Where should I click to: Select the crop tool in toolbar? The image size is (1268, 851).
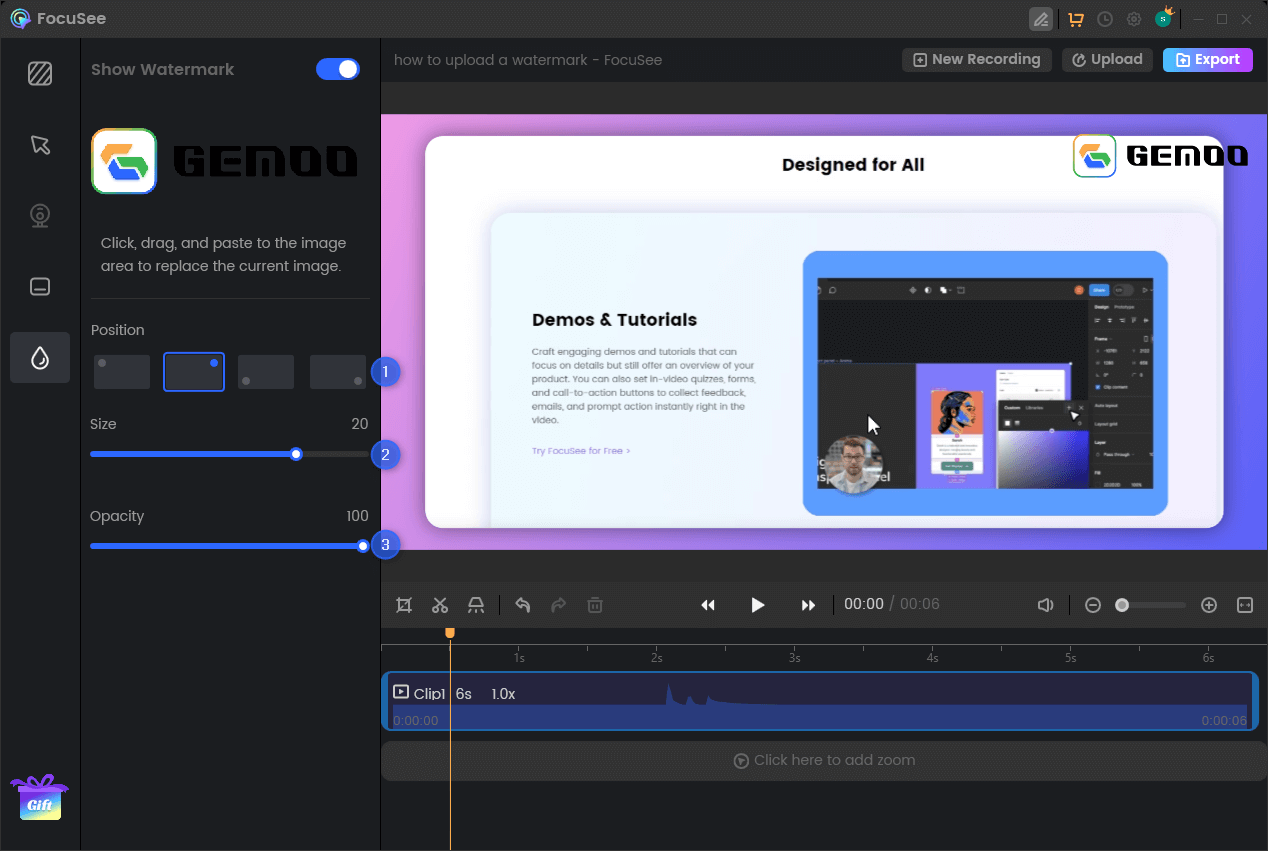pyautogui.click(x=404, y=605)
